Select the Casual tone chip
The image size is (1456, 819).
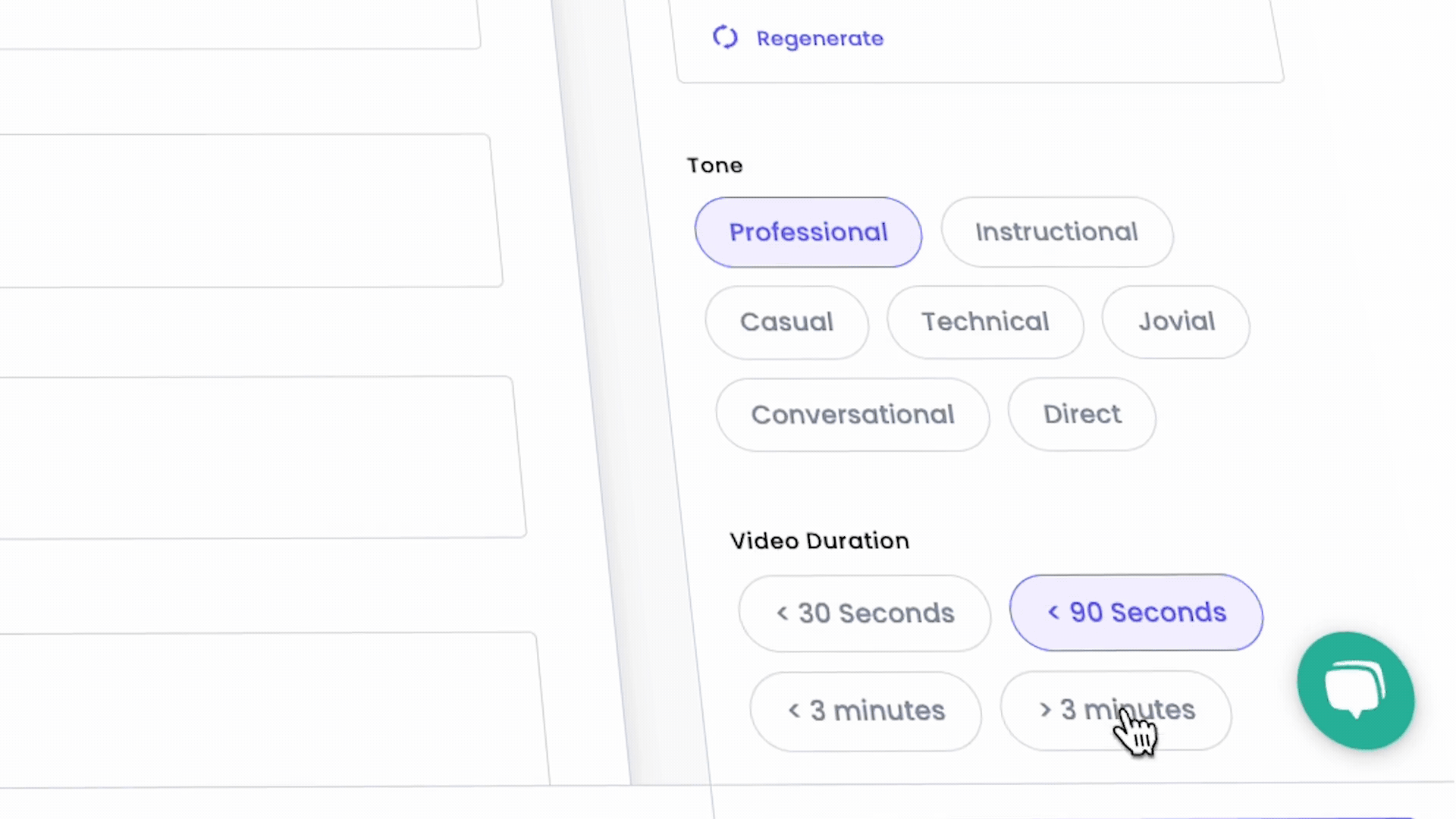[786, 322]
